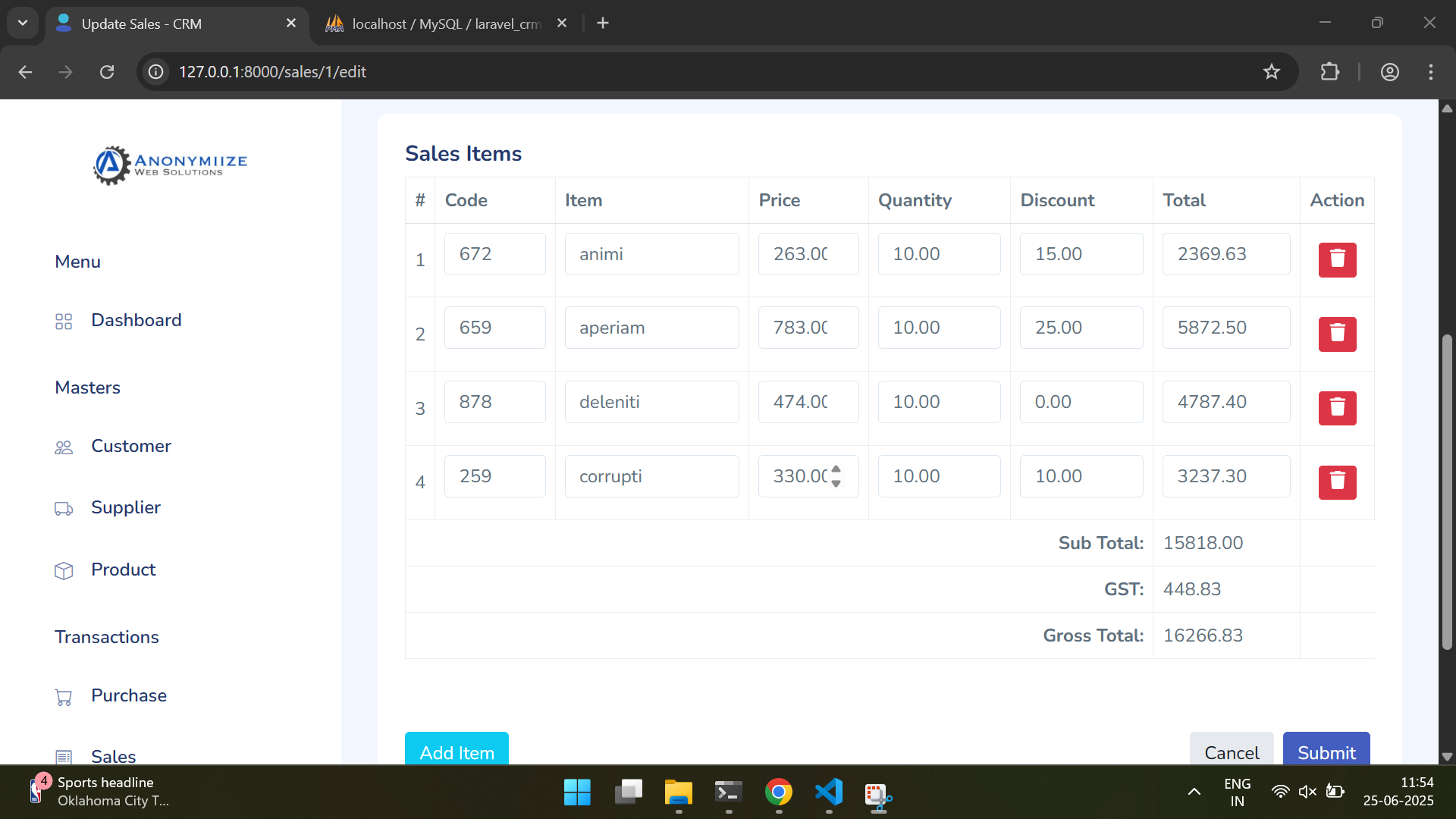Click the address bar URL
The image size is (1456, 819).
coord(272,72)
